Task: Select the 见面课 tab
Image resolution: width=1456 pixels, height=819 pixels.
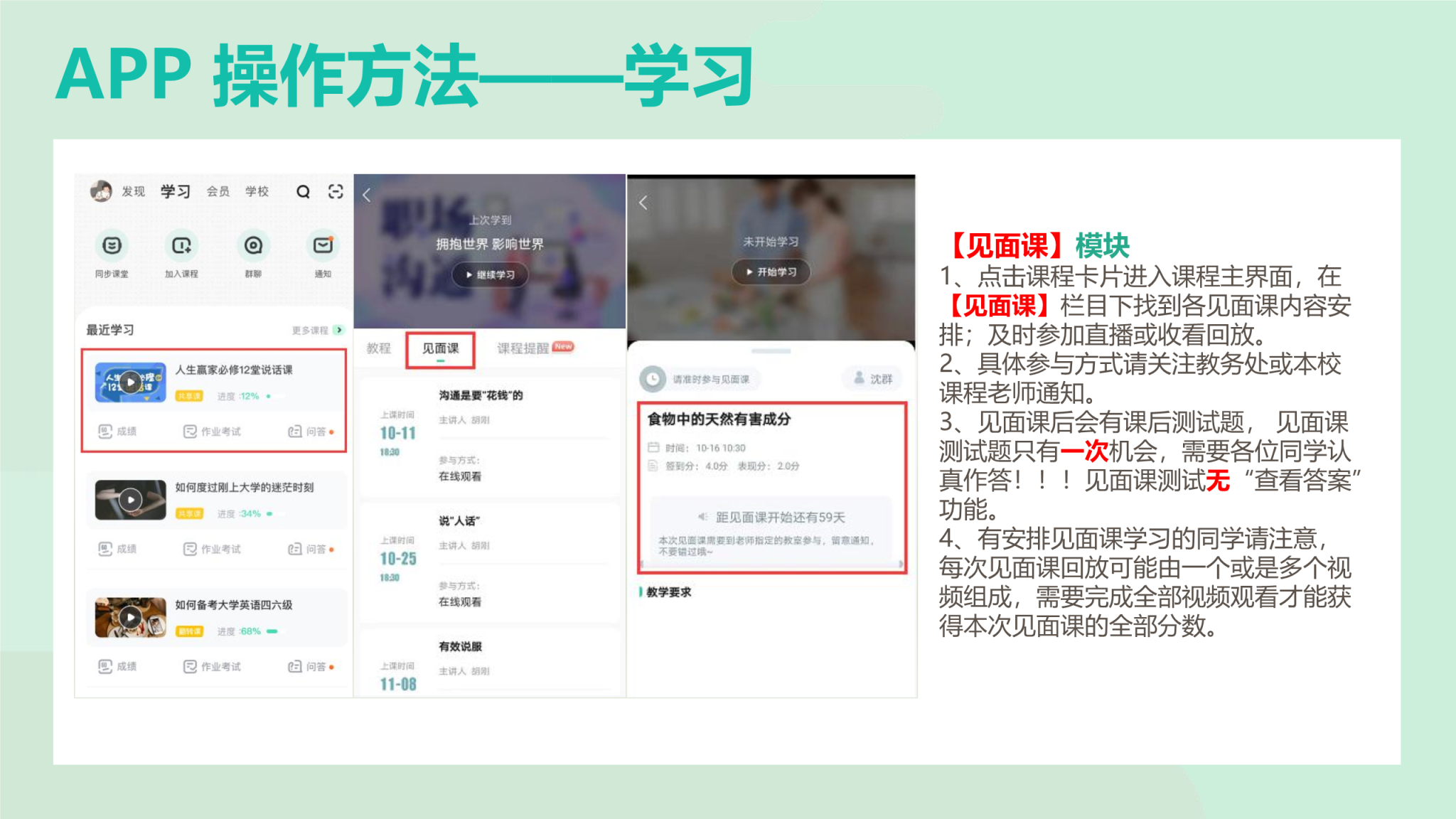Action: (x=440, y=348)
